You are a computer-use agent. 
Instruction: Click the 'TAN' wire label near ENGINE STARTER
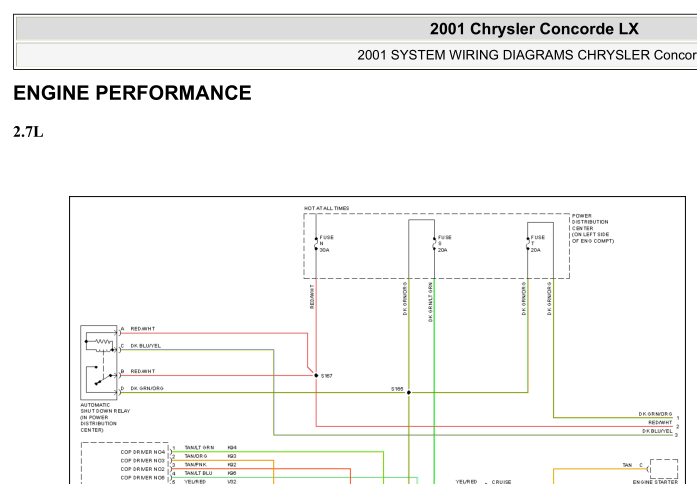627,465
